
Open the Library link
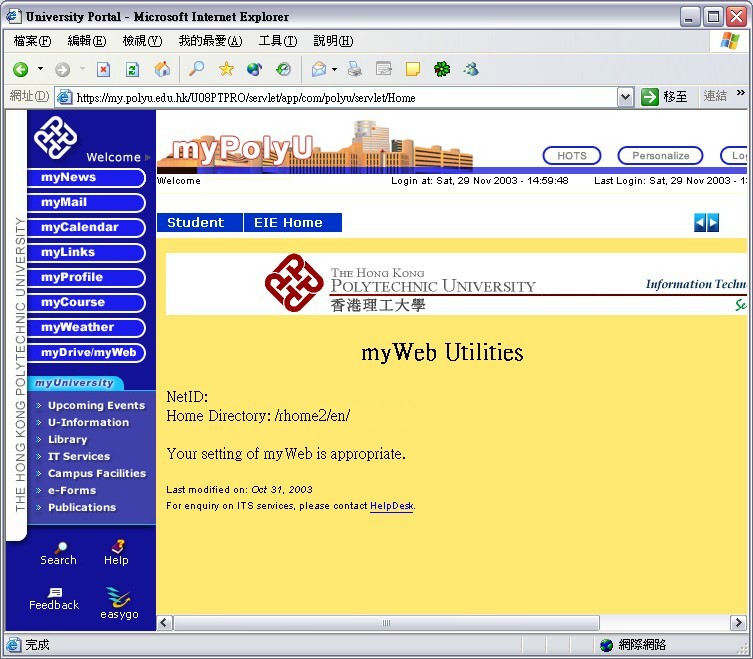[x=68, y=439]
